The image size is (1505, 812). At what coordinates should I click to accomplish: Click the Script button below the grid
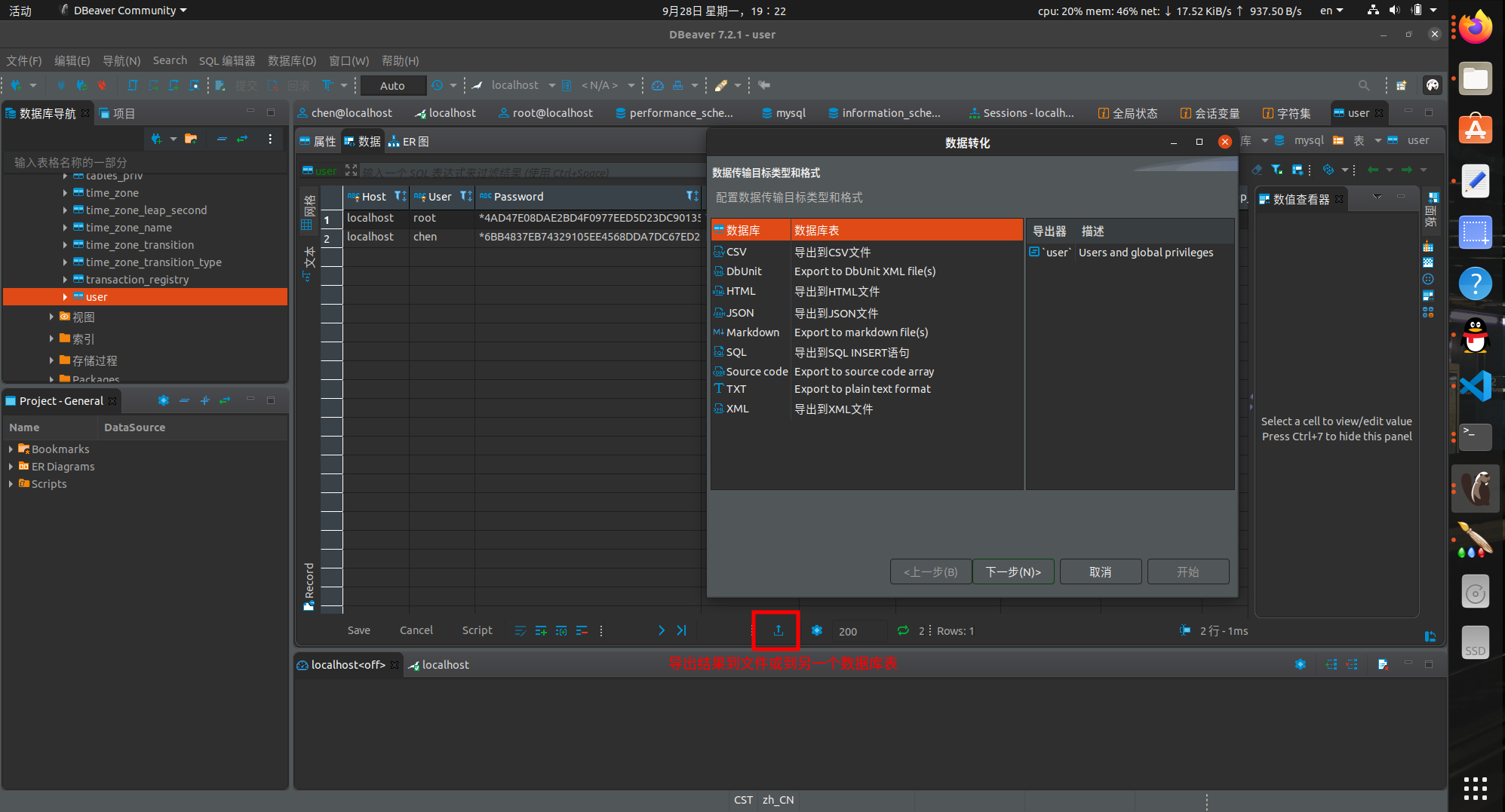(x=477, y=630)
